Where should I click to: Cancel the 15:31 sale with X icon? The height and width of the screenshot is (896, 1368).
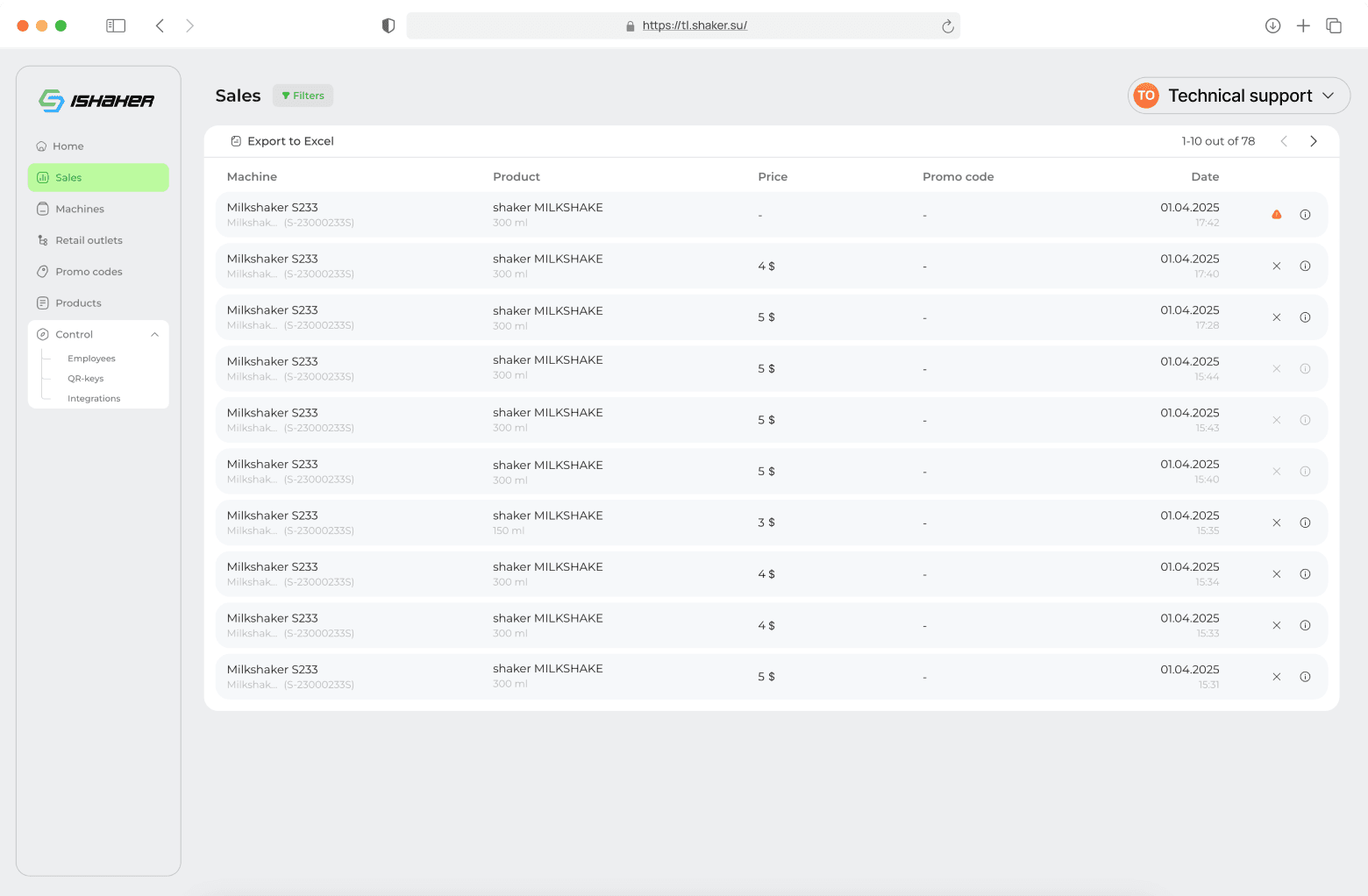pyautogui.click(x=1277, y=677)
